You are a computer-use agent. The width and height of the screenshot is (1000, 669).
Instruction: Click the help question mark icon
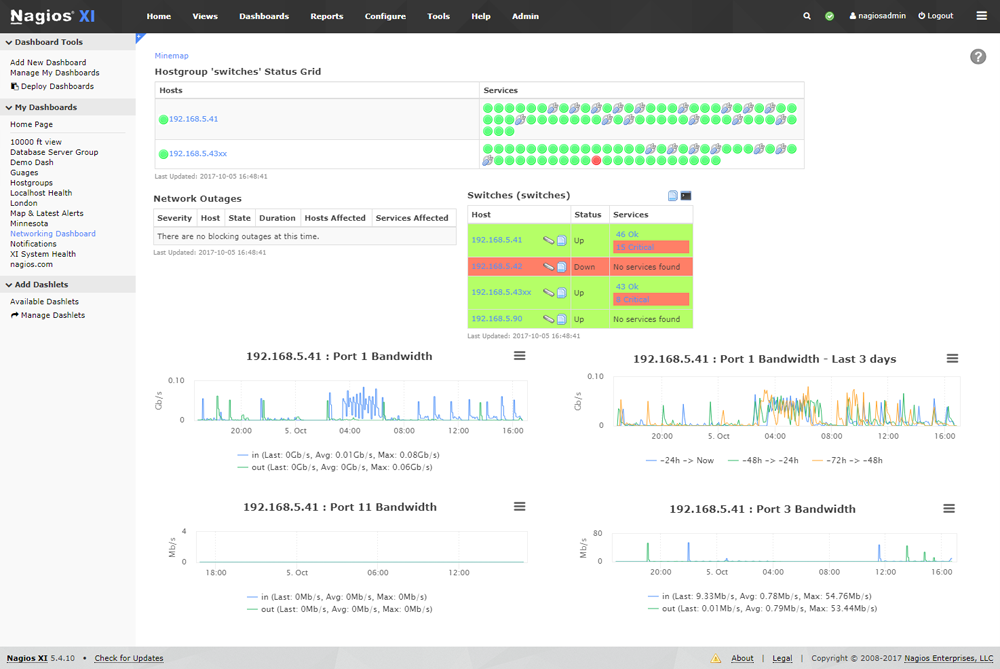coord(978,57)
